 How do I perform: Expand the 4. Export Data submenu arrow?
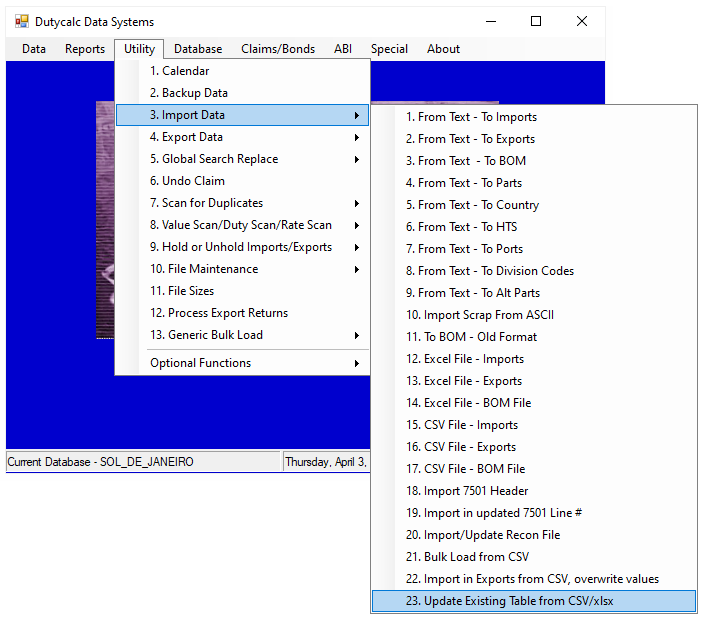tap(357, 137)
